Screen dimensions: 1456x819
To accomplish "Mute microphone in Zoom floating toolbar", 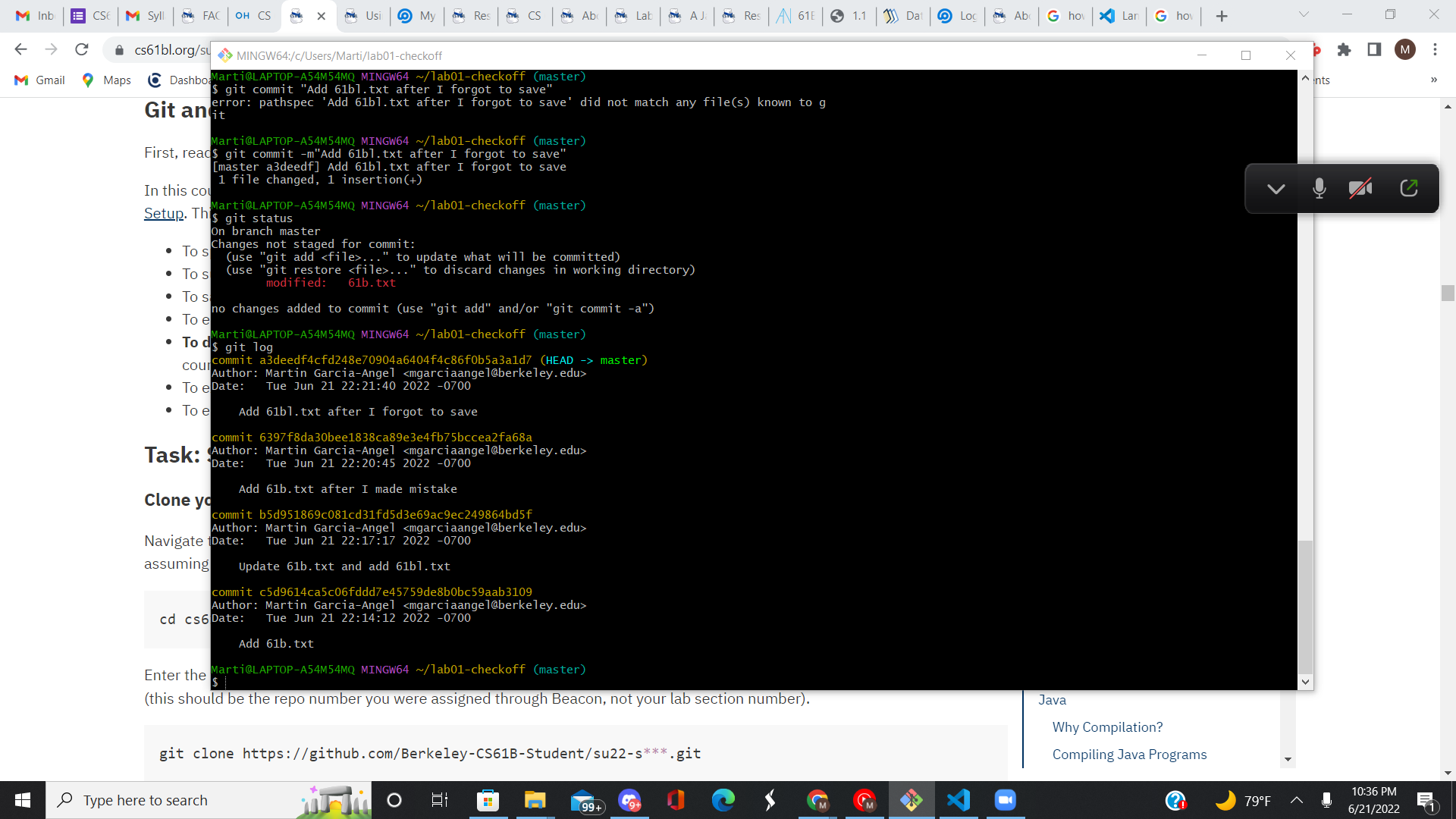I will [1319, 188].
